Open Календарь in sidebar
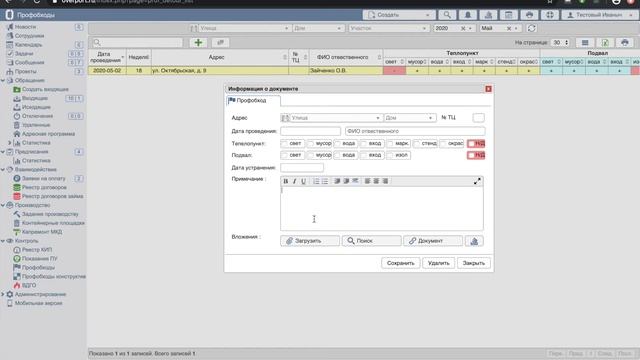640x360 pixels. 29,44
